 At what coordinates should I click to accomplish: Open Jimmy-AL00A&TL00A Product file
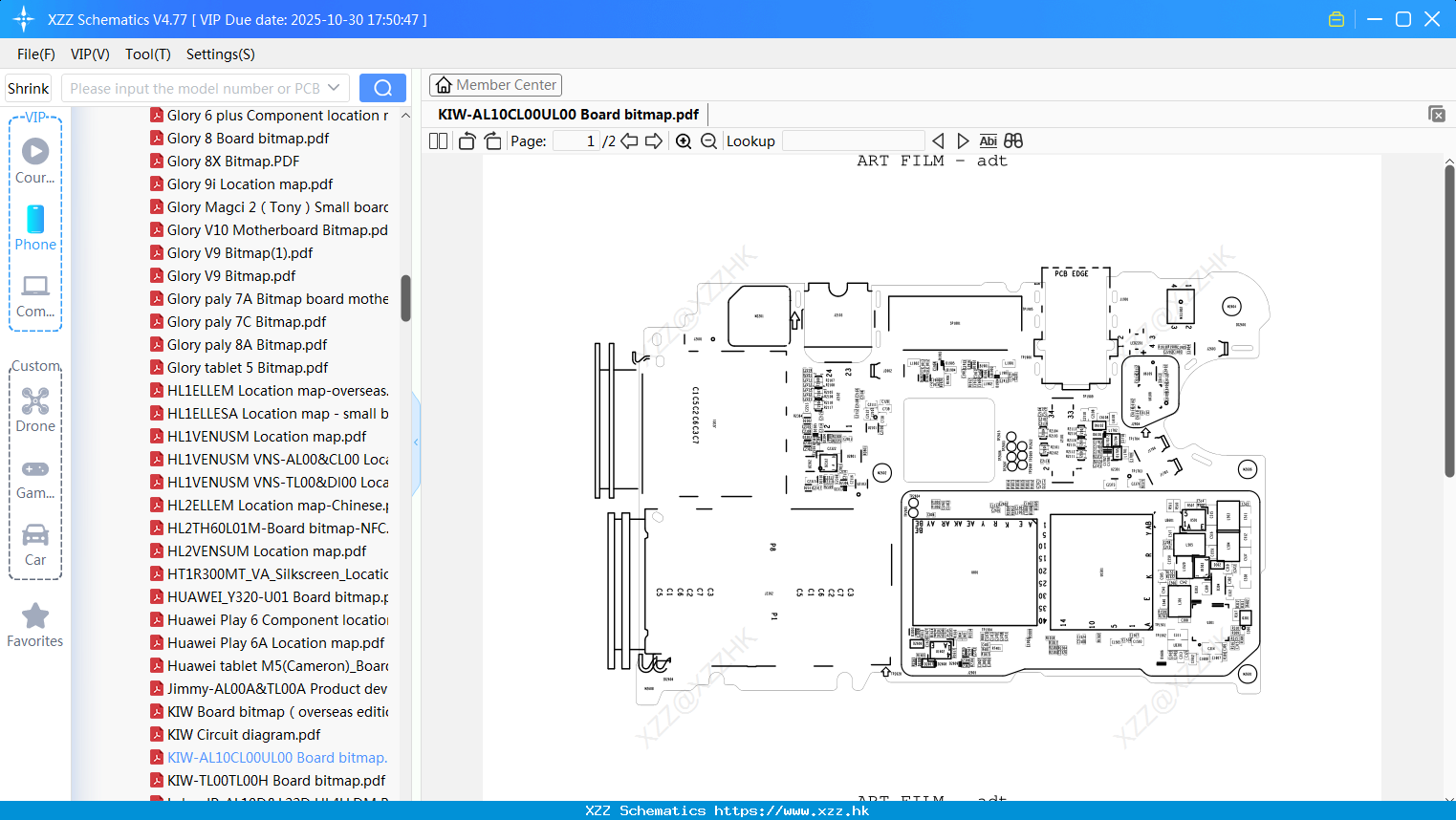(x=270, y=688)
